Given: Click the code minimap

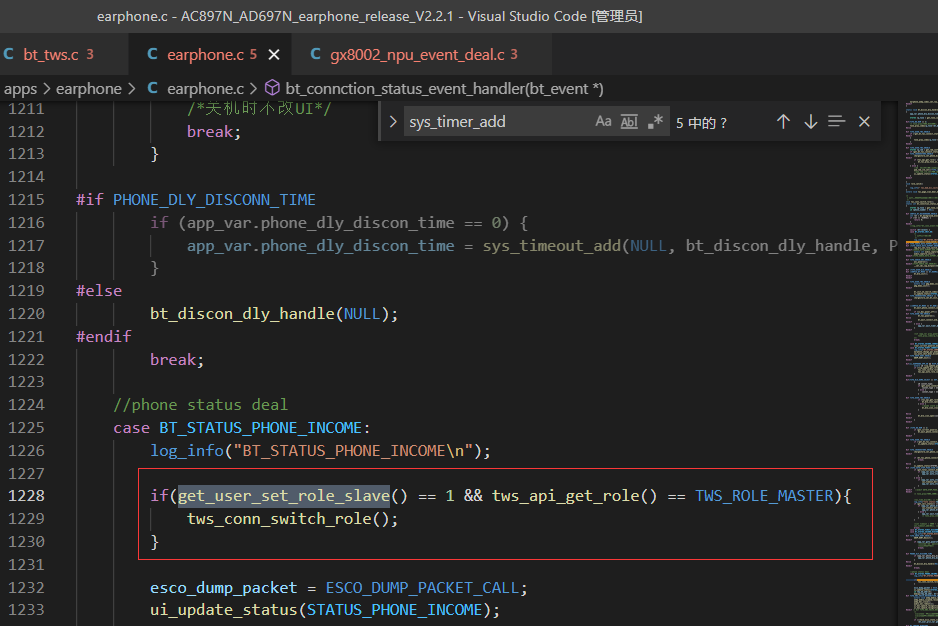Looking at the screenshot, I should [920, 363].
